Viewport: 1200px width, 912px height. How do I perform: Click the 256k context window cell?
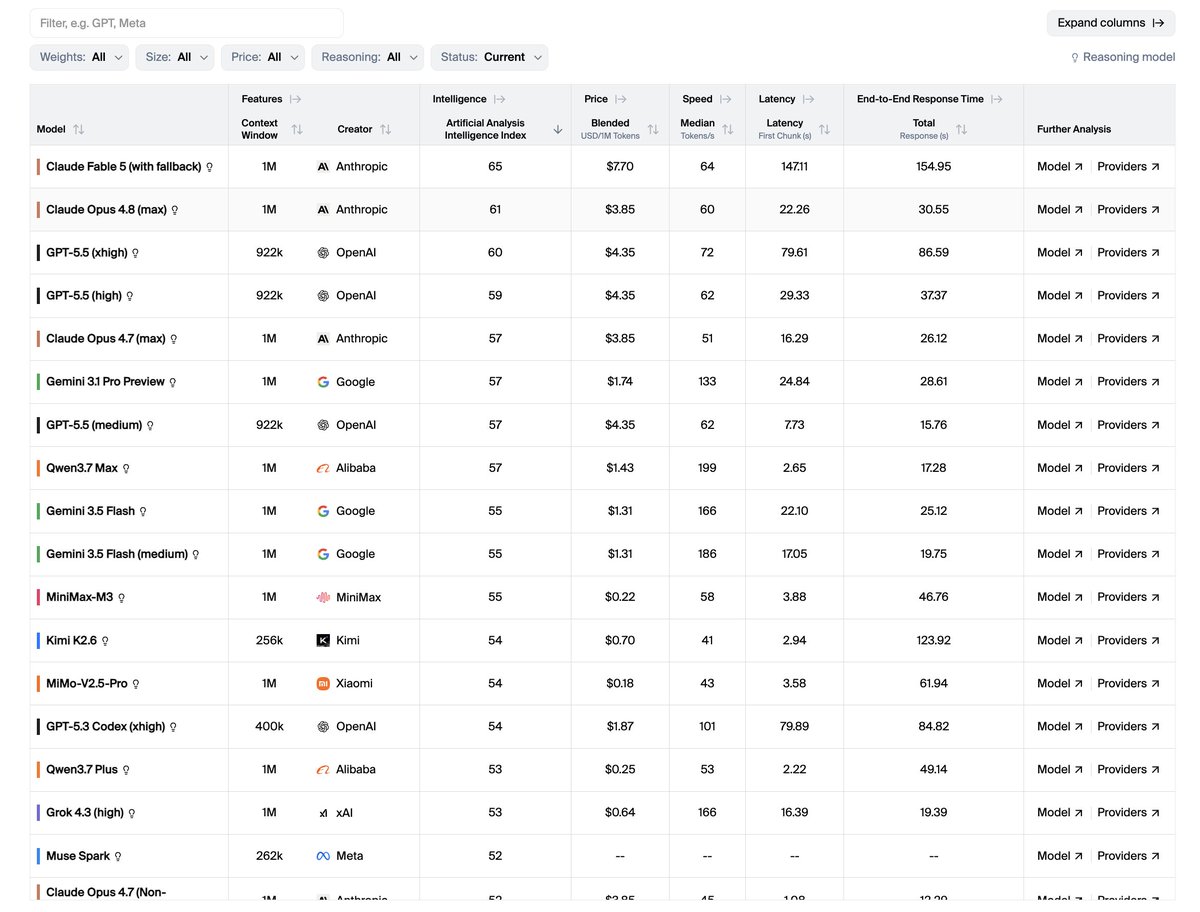(270, 640)
